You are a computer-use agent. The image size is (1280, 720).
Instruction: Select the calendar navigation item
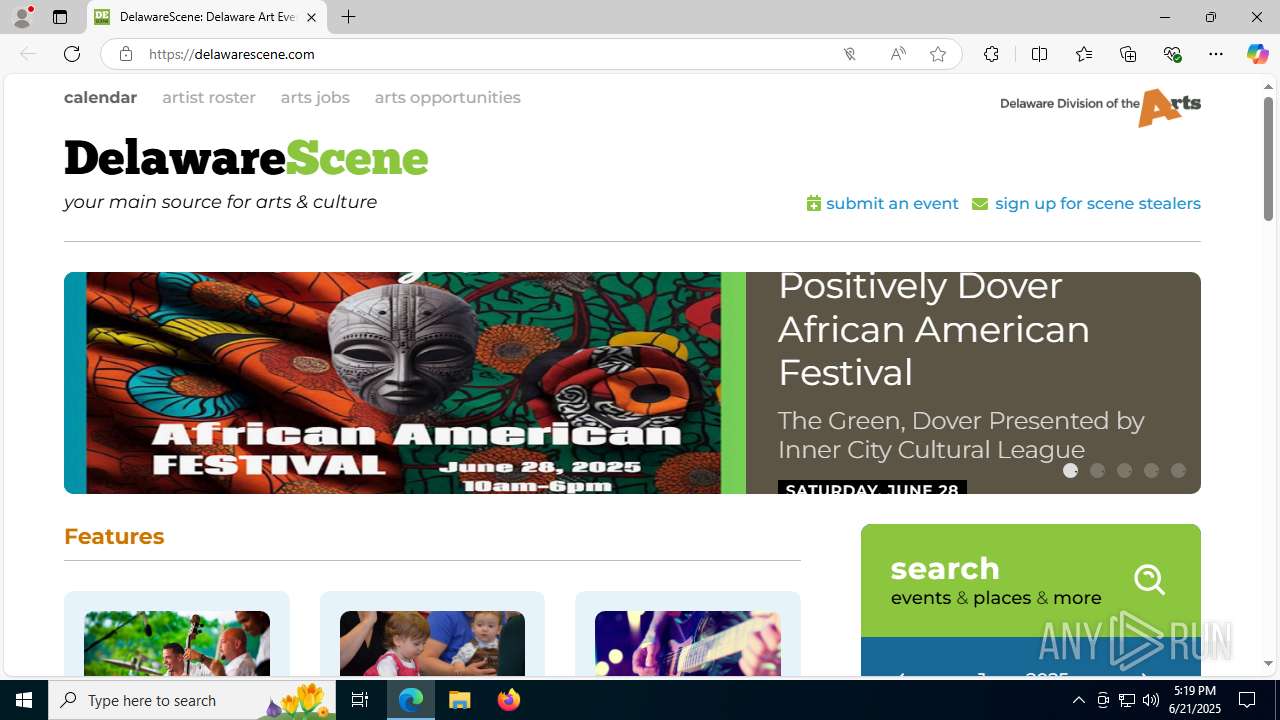(x=100, y=97)
